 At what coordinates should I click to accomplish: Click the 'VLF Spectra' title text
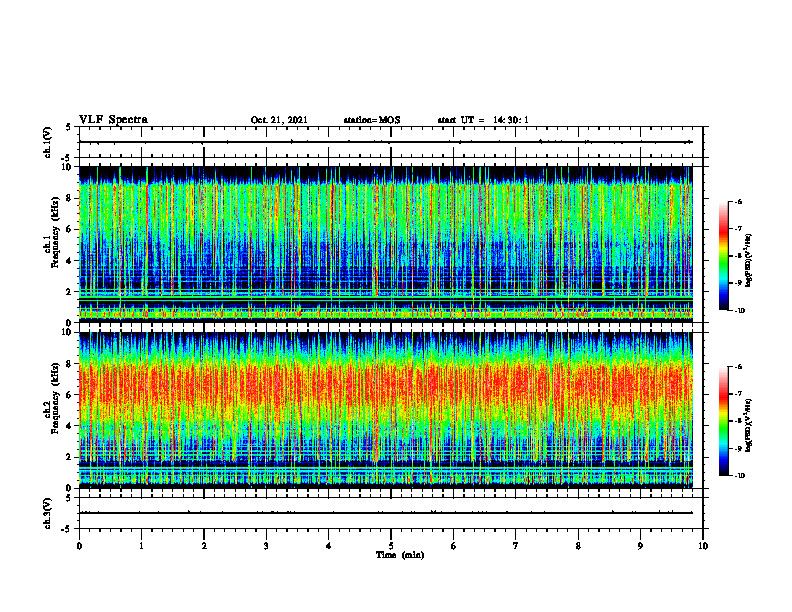[113, 120]
